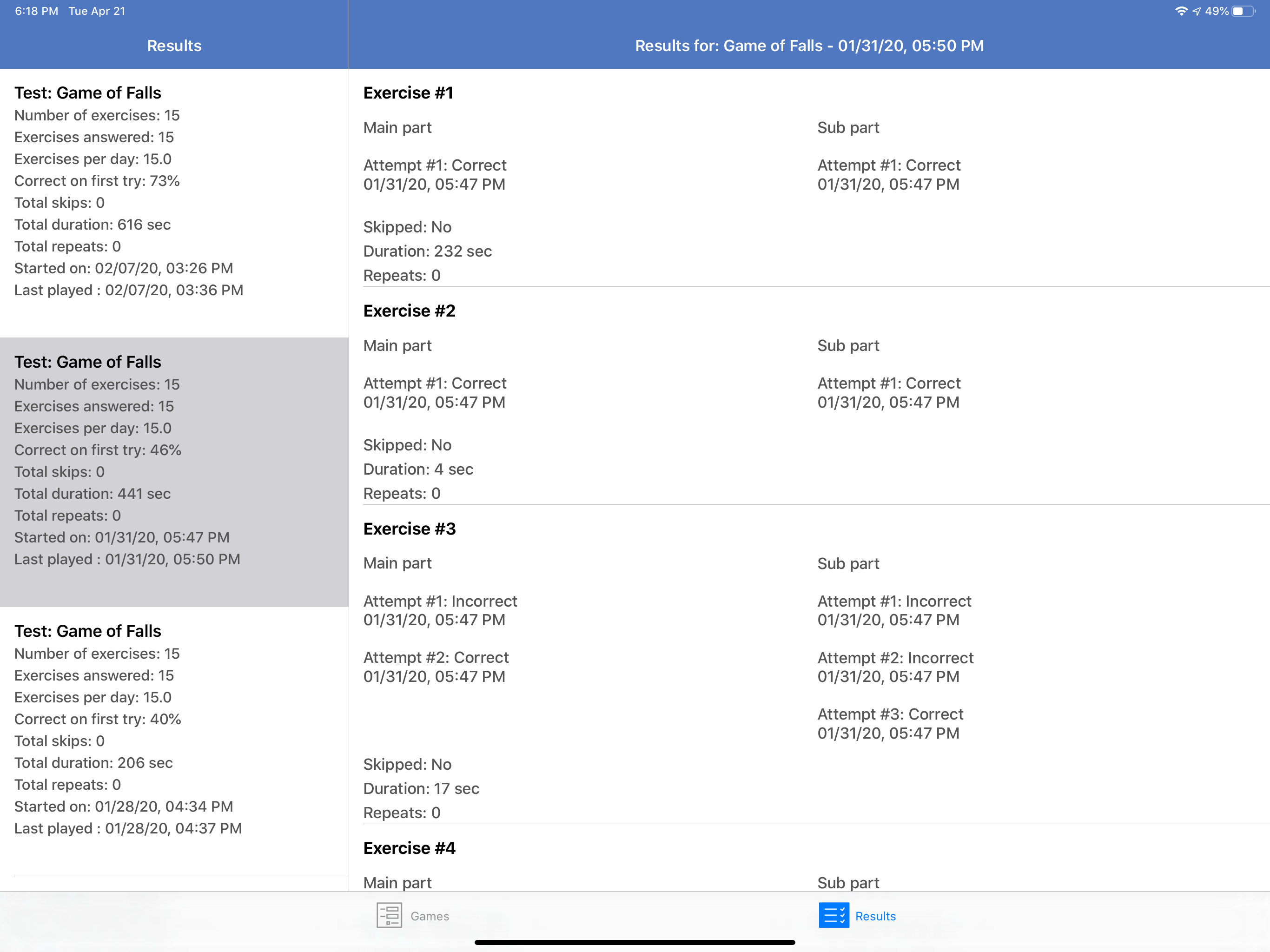Screen dimensions: 1270x952
Task: Tap the Exercise #2 heading
Action: pos(410,311)
